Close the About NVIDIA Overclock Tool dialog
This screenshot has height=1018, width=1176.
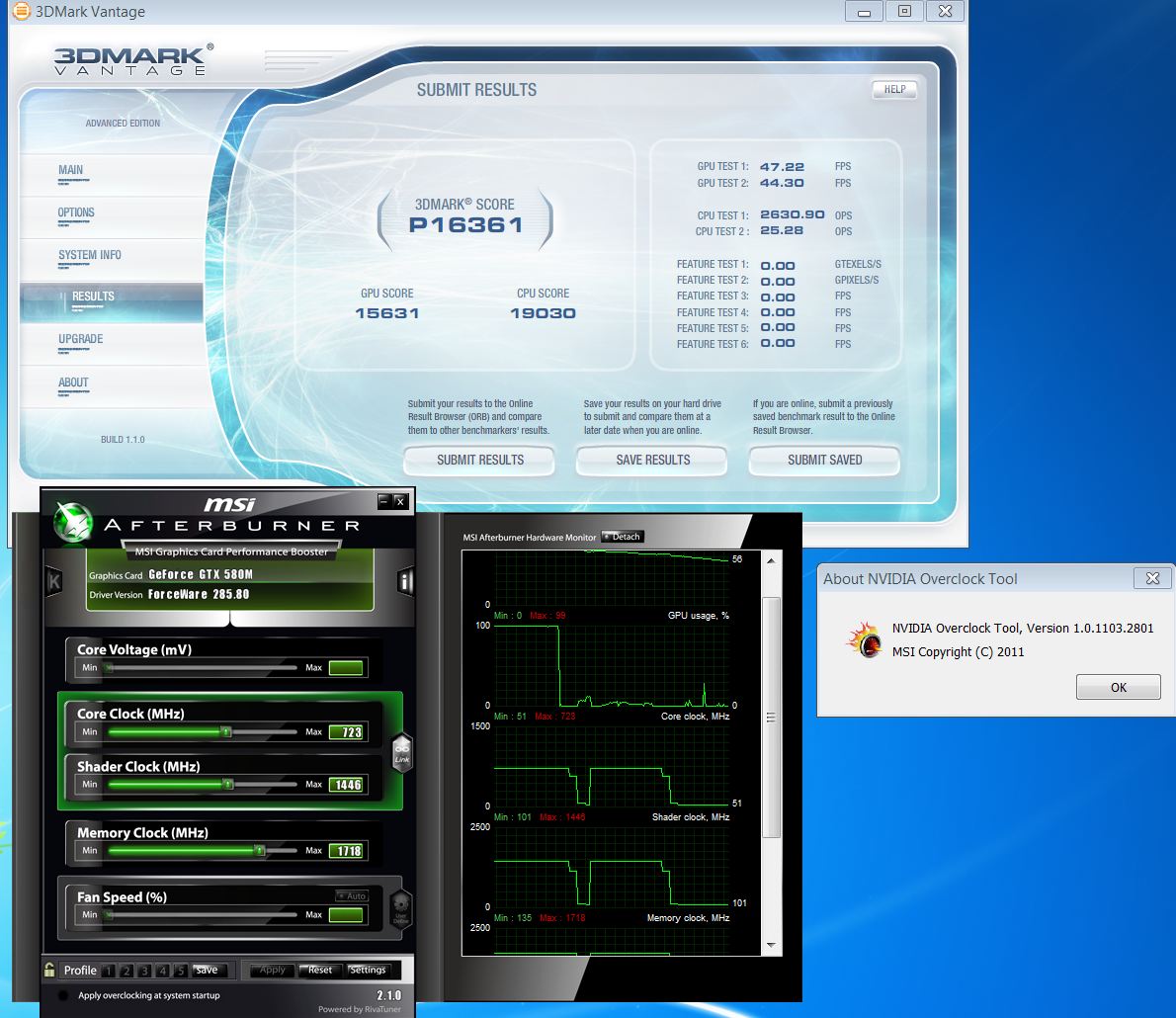click(1152, 577)
